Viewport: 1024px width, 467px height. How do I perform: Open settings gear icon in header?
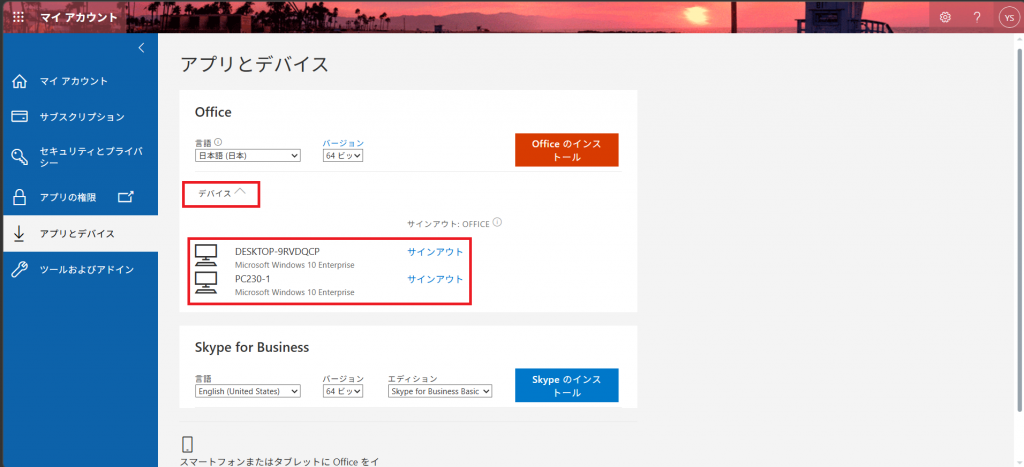point(945,17)
